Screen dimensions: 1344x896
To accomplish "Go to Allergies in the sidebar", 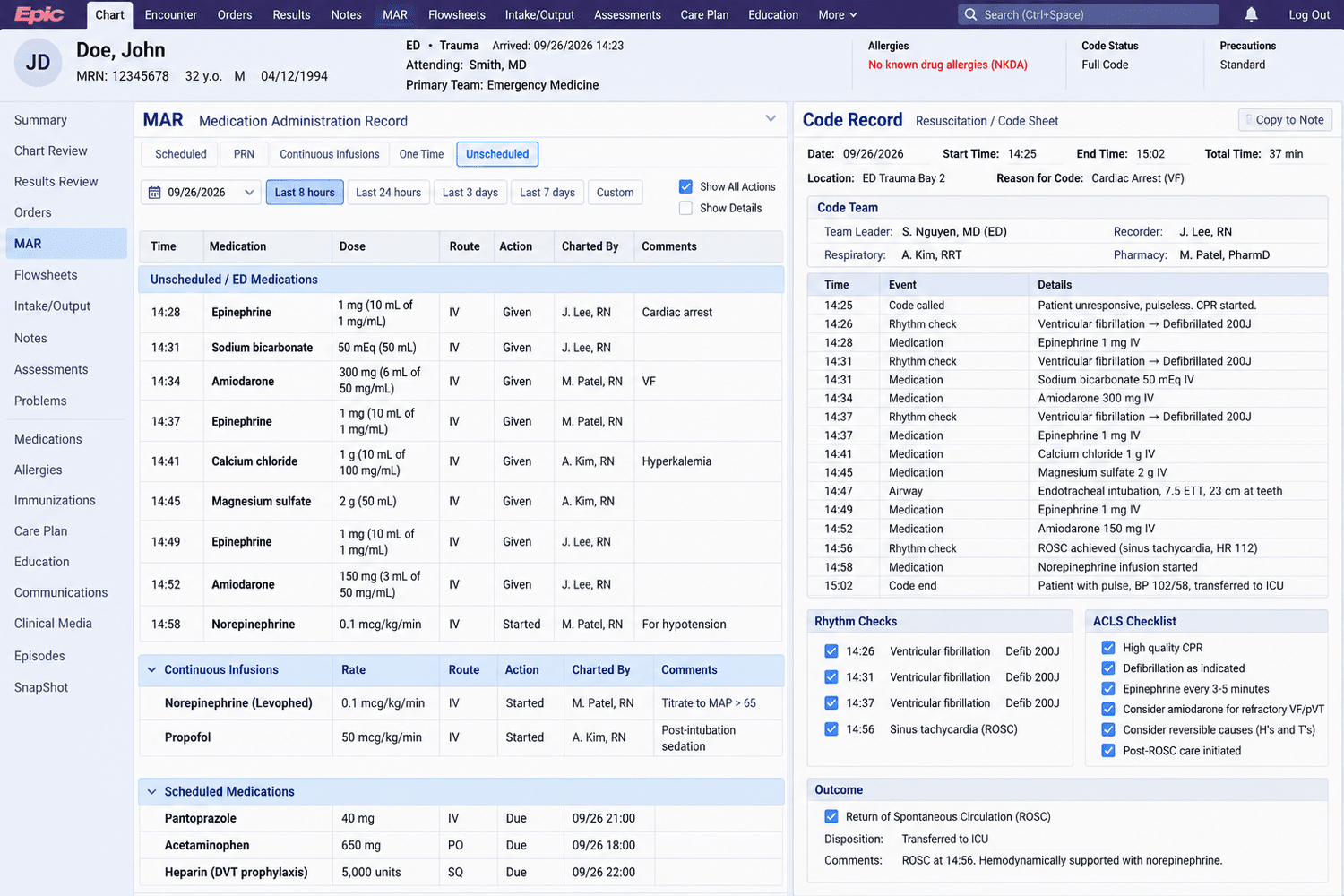I will pos(39,470).
